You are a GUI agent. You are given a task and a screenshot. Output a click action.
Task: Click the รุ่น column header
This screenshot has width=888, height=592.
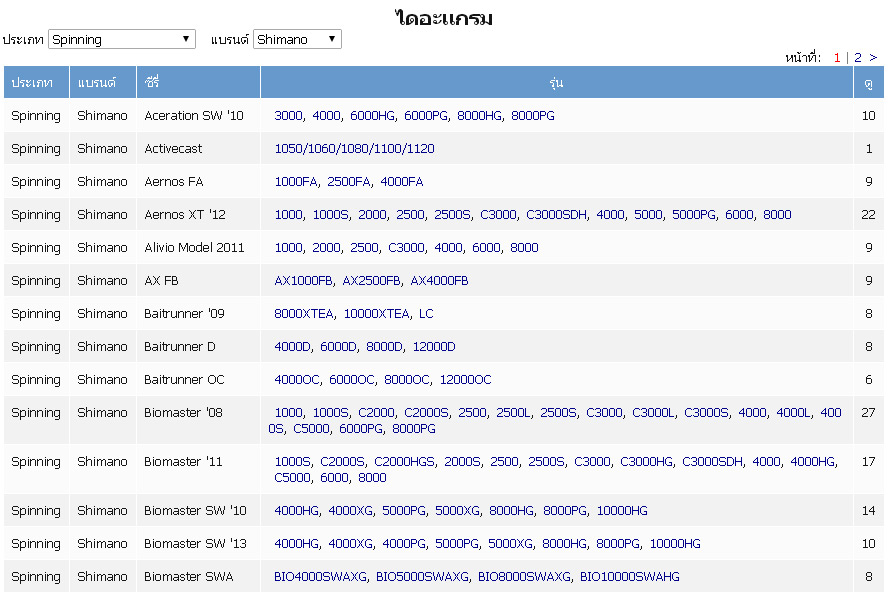click(x=557, y=83)
